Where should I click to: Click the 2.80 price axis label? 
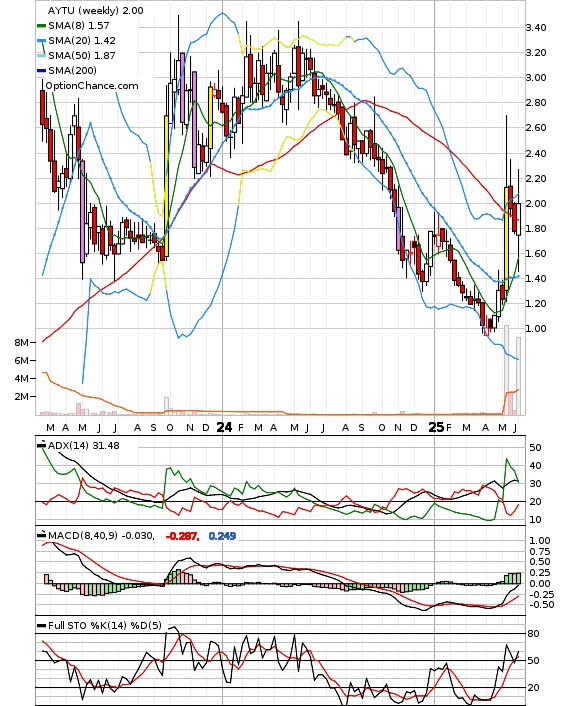[x=536, y=103]
